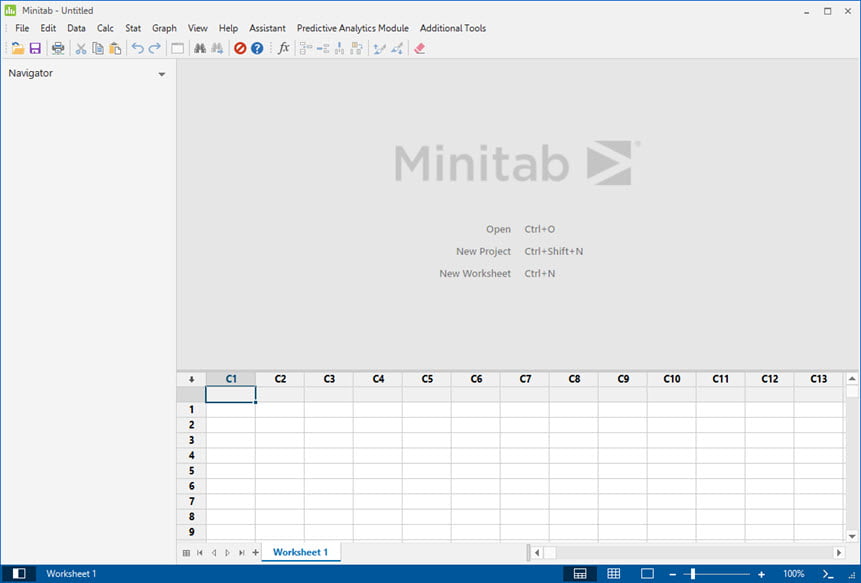
Task: Toggle the Navigator pane status bar button
Action: pyautogui.click(x=19, y=574)
